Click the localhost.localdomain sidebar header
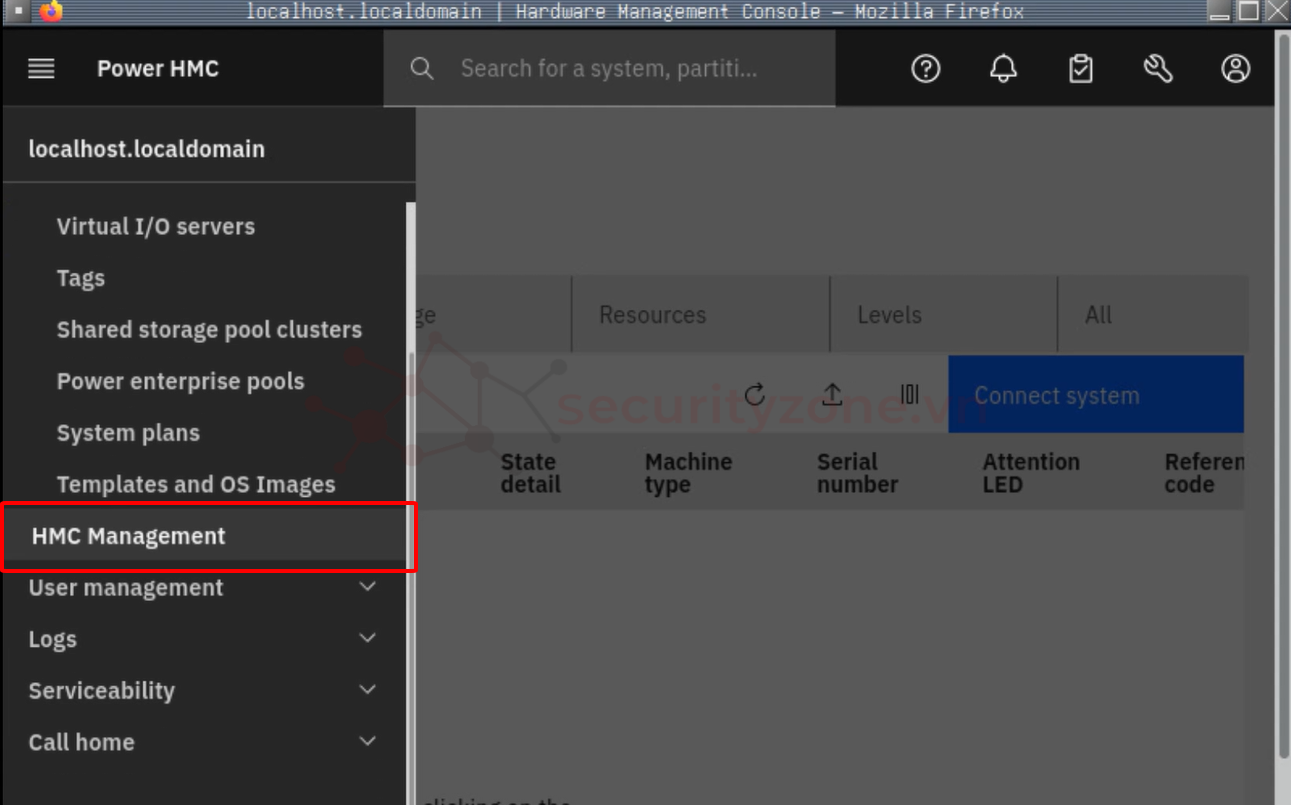 pos(147,149)
